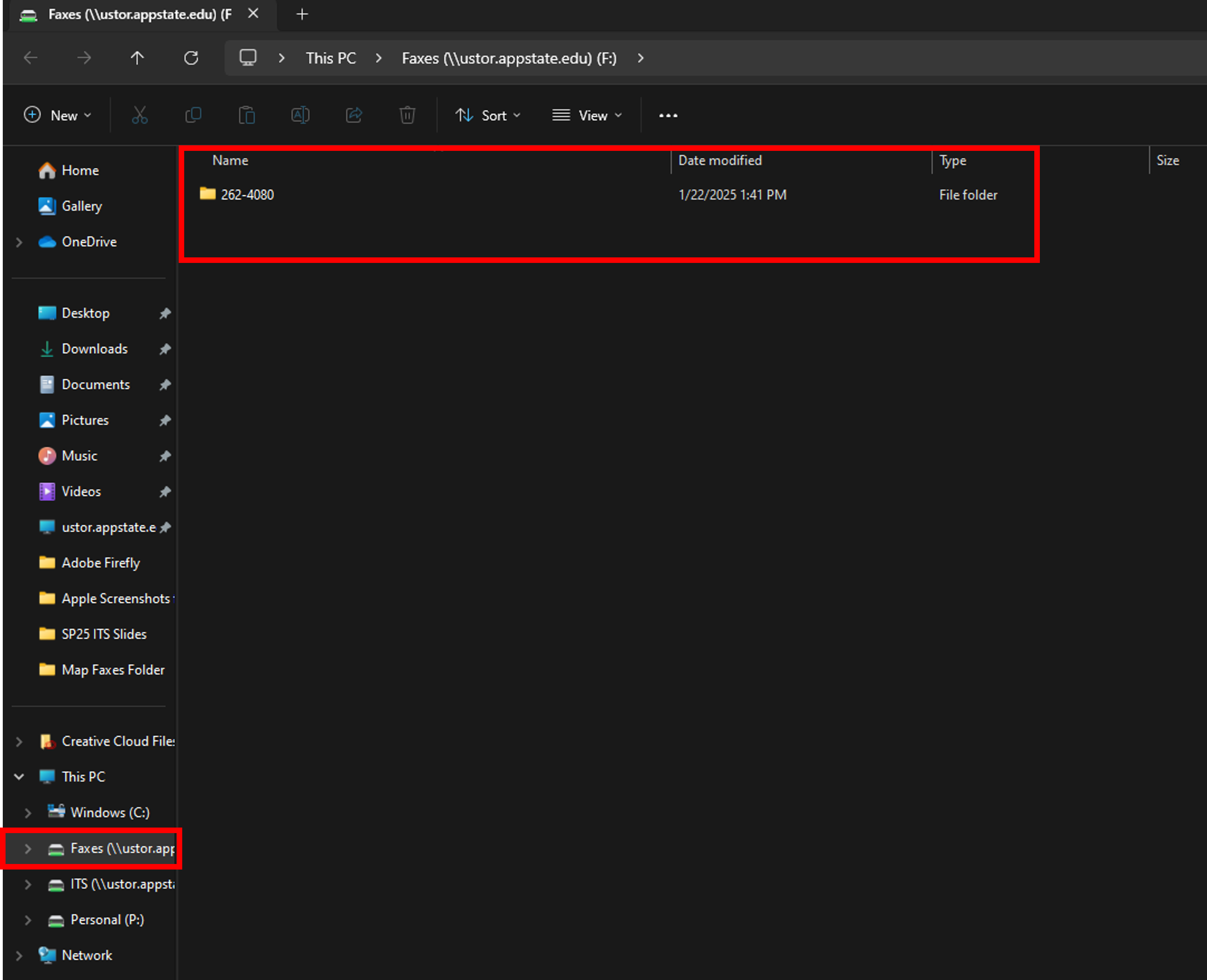
Task: Expand the Network tree node
Action: [x=19, y=955]
